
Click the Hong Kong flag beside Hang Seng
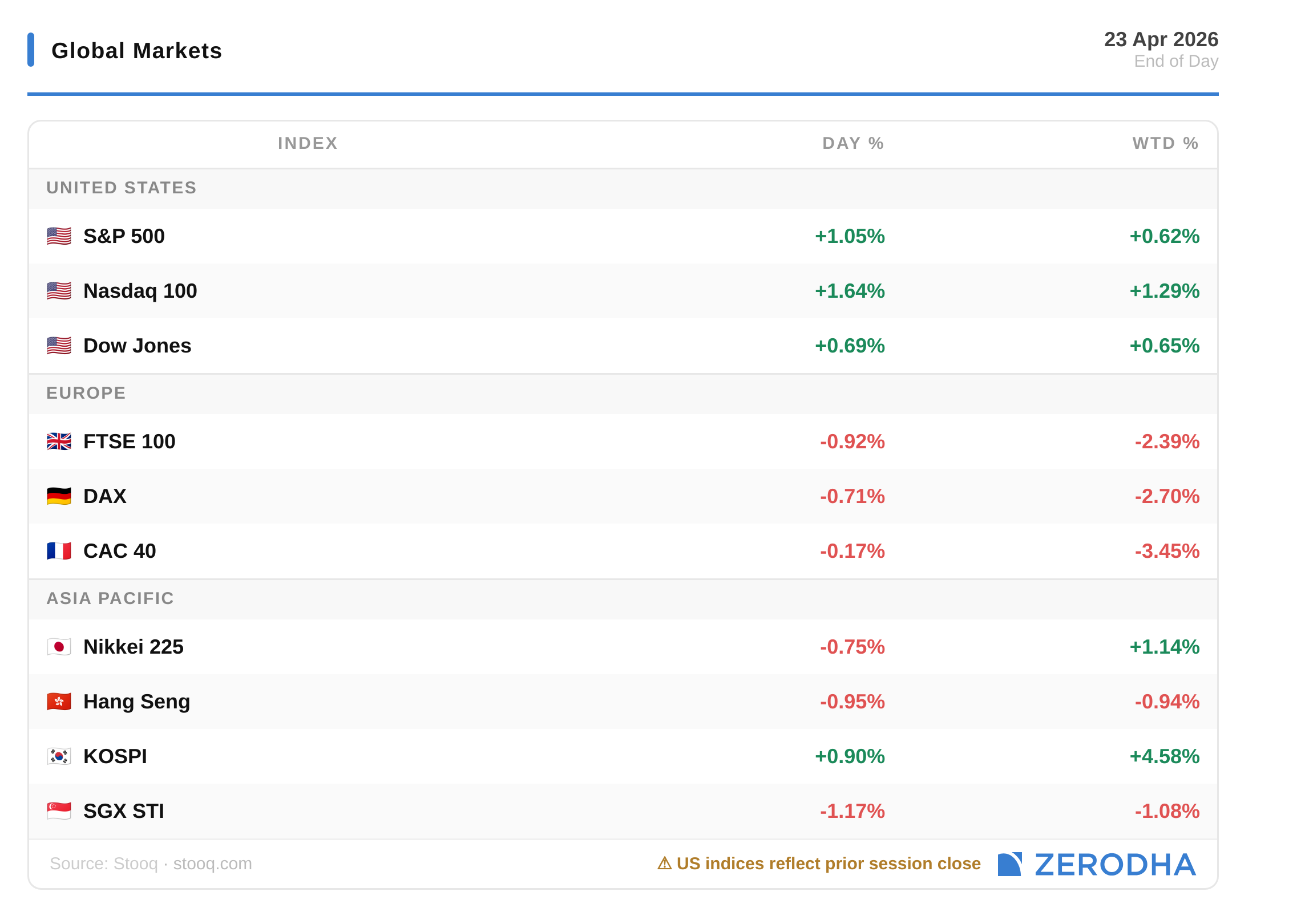59,702
